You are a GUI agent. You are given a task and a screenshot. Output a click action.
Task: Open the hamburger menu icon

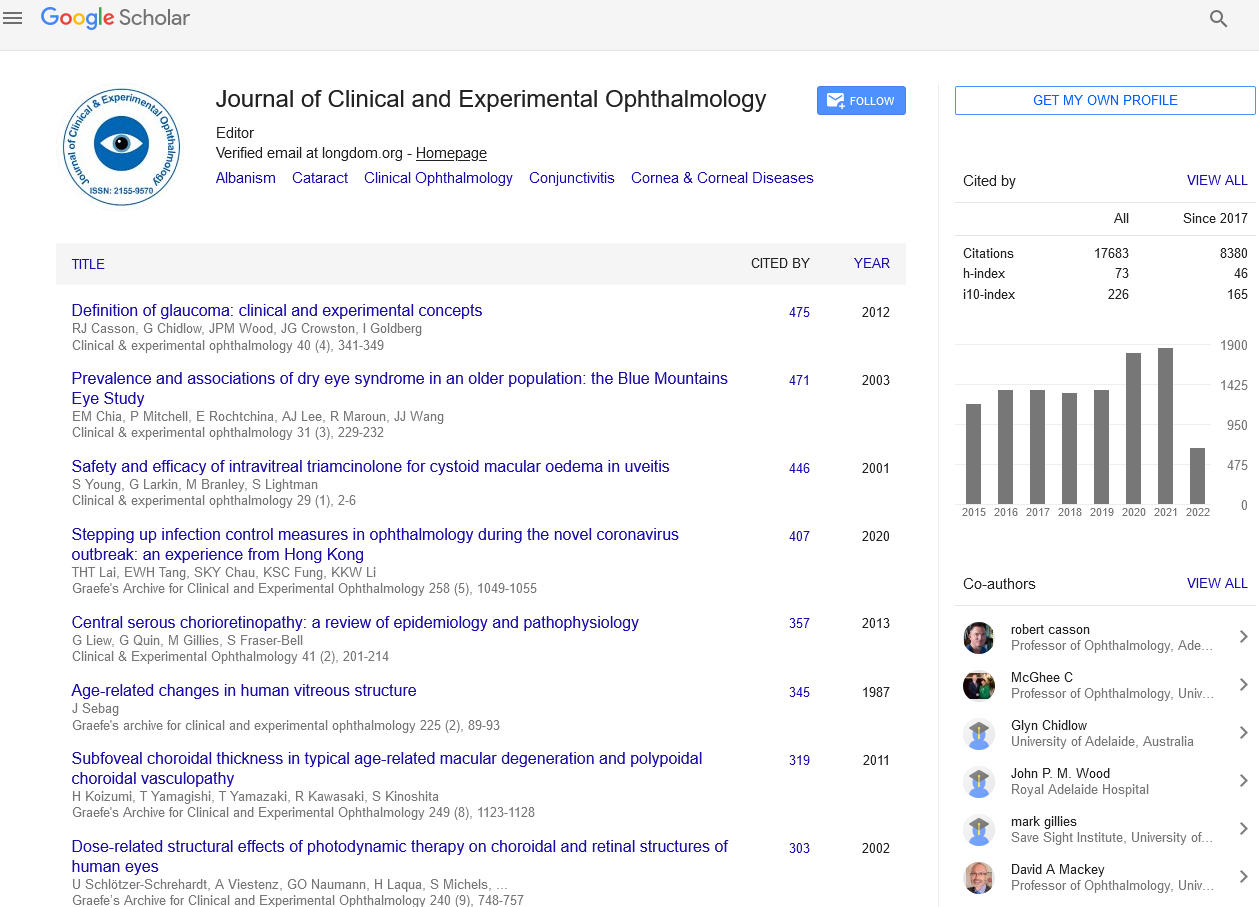(13, 18)
